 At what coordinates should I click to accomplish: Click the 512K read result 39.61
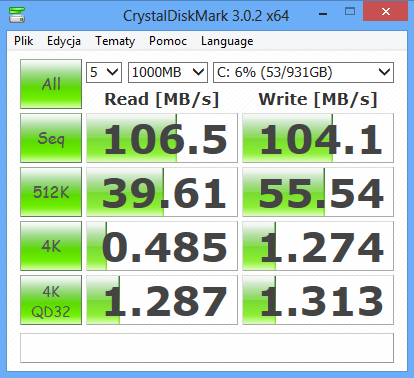point(162,192)
